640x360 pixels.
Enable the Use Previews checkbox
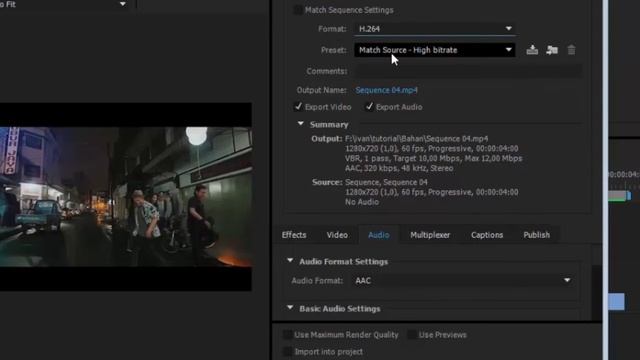[x=412, y=335]
